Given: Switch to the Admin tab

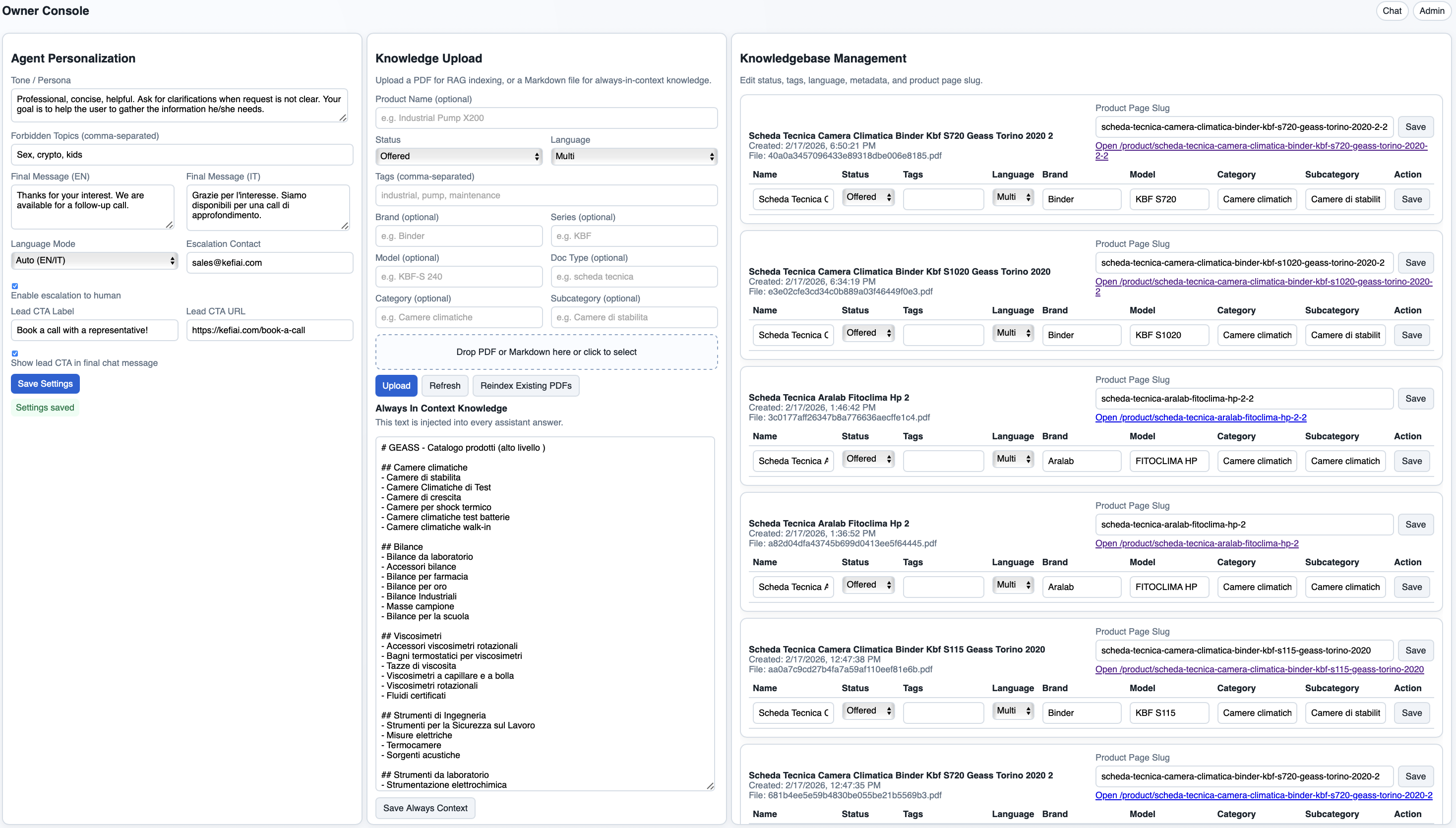Looking at the screenshot, I should point(1432,11).
